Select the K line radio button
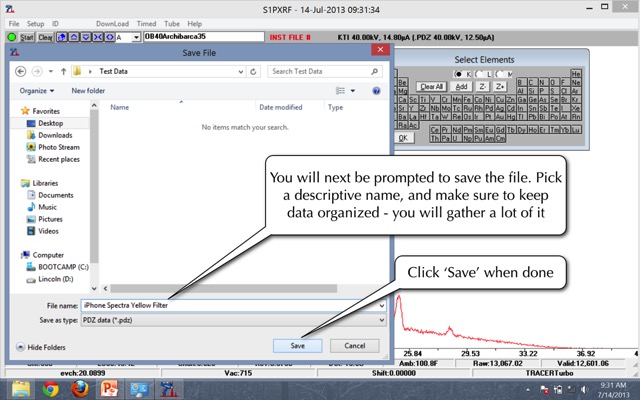The height and width of the screenshot is (400, 640). (458, 74)
